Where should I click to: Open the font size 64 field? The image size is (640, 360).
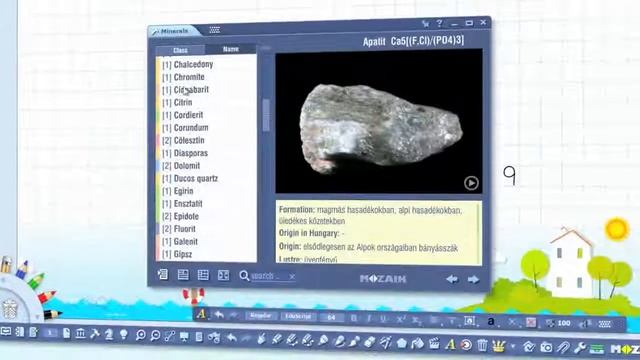click(331, 318)
